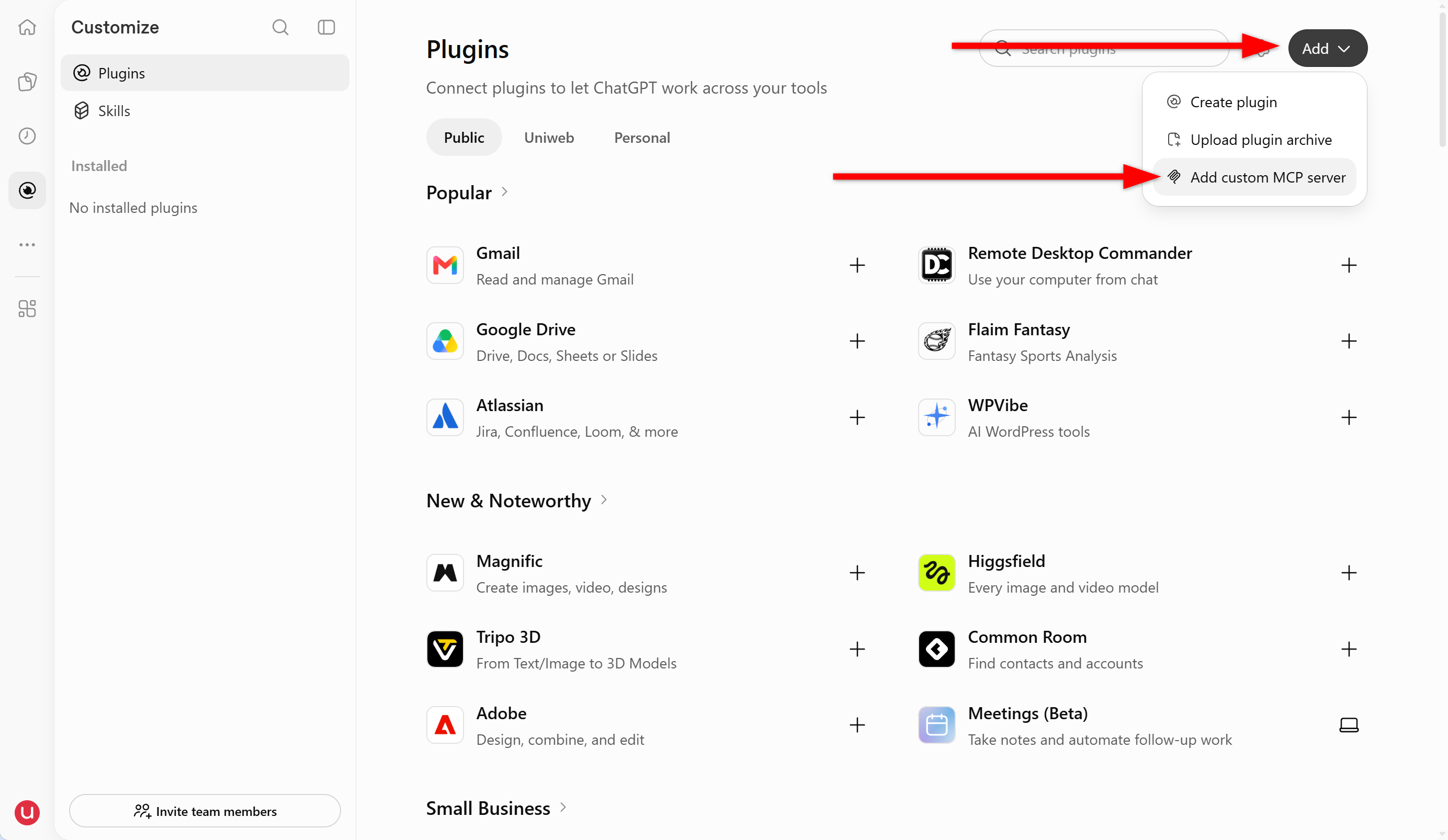Open the Home icon in left rail
The height and width of the screenshot is (840, 1448).
[x=27, y=27]
